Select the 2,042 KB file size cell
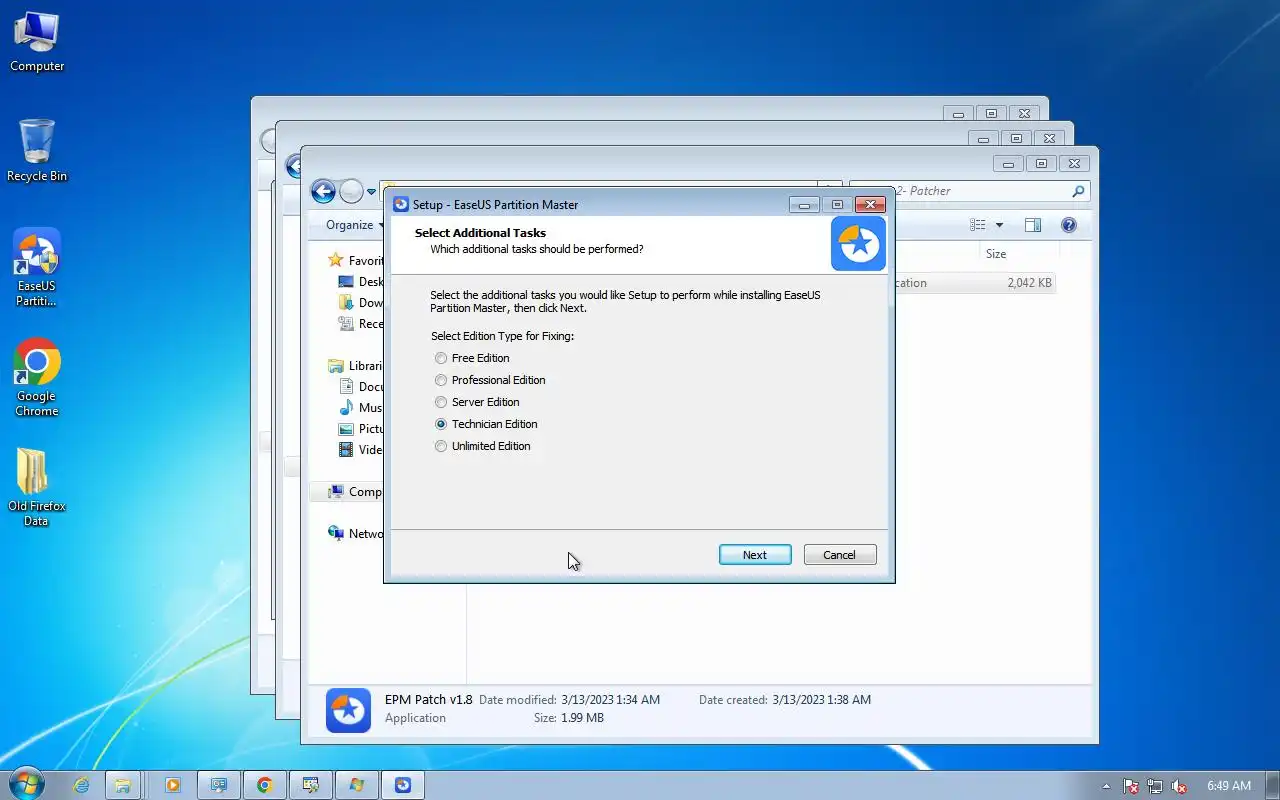Screen dimensions: 1280x800 tap(1029, 283)
